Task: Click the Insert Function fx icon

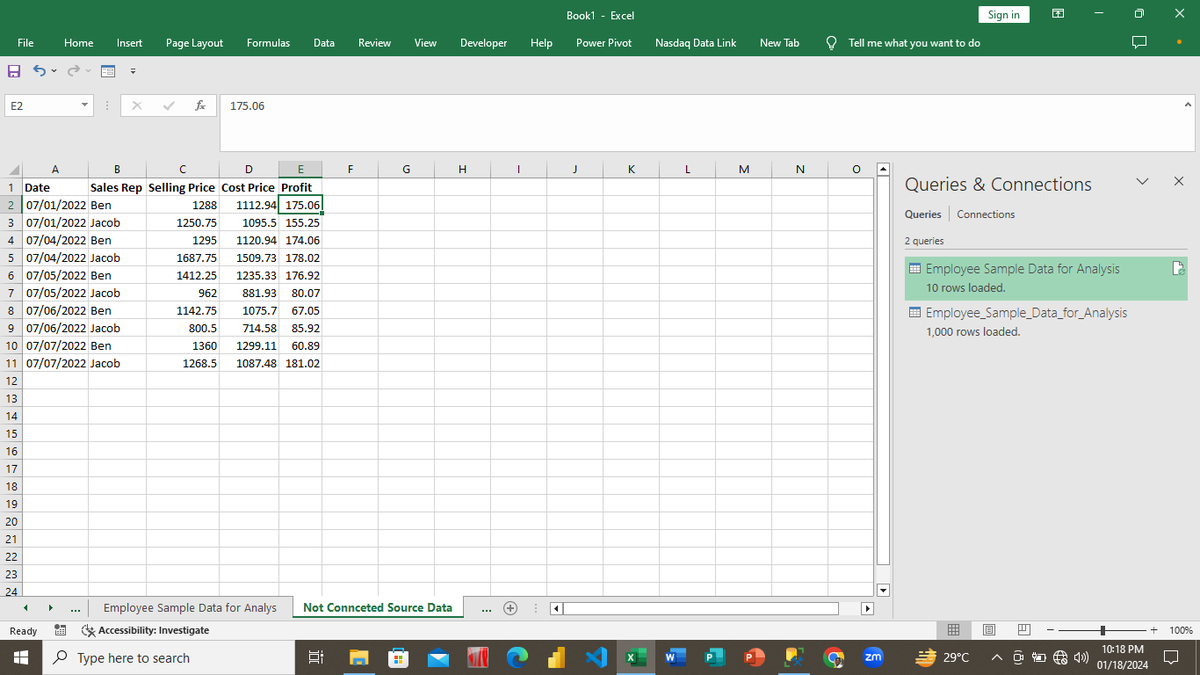Action: 201,105
